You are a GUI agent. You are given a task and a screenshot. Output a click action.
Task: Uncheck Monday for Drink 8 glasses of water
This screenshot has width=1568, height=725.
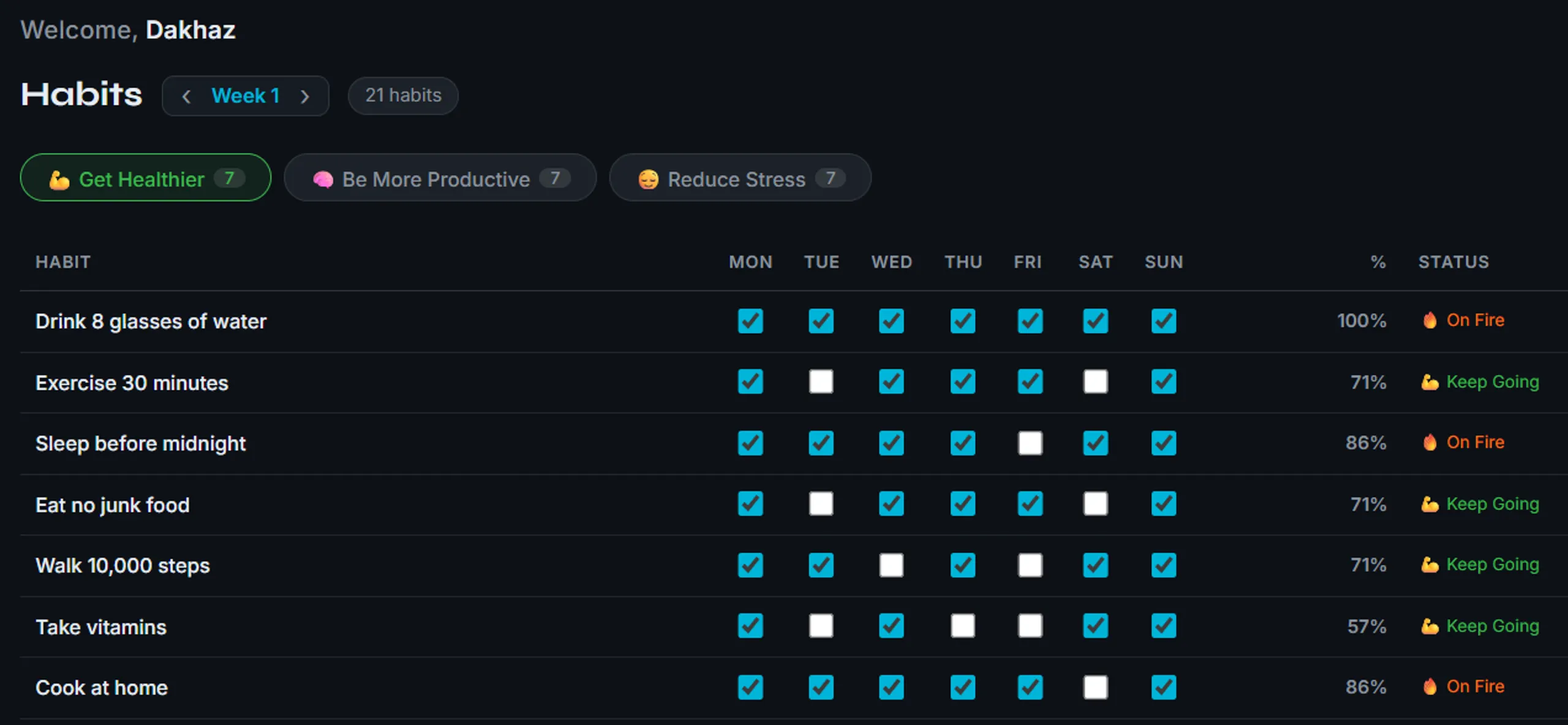(750, 321)
